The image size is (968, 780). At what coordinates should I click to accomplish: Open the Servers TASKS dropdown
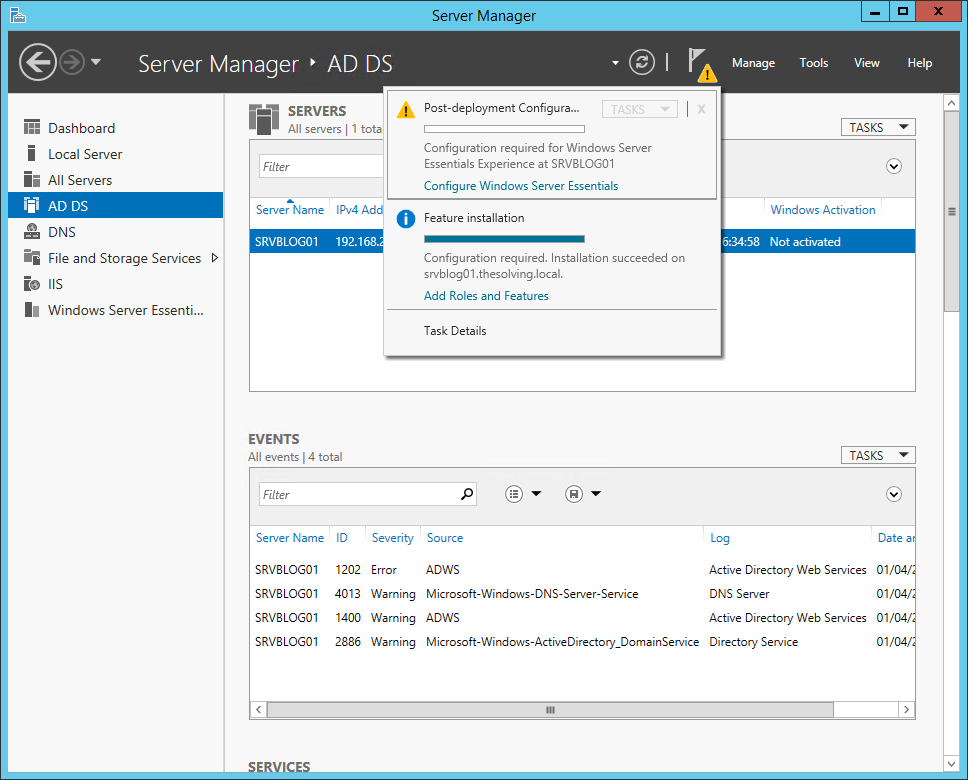click(878, 127)
